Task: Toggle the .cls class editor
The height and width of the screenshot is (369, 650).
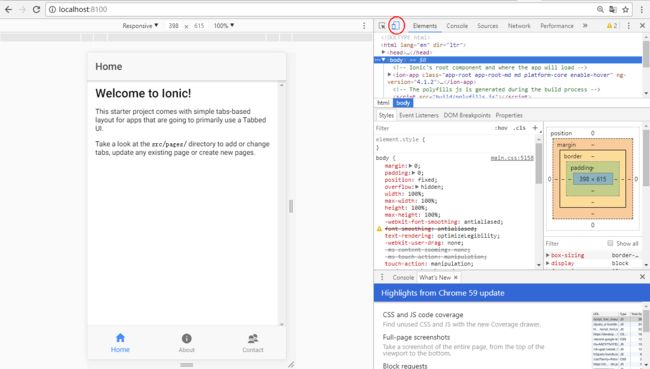Action: pos(519,128)
